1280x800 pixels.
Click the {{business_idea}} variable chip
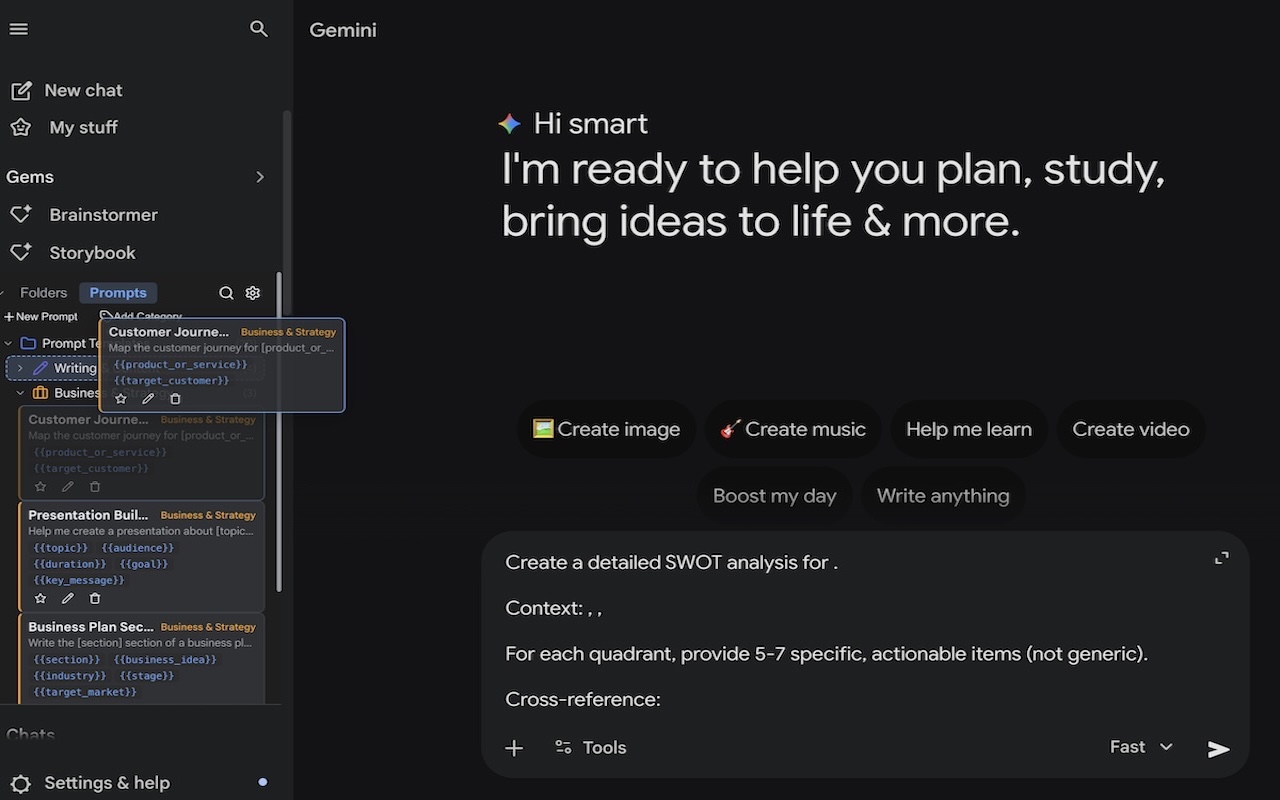tap(165, 660)
